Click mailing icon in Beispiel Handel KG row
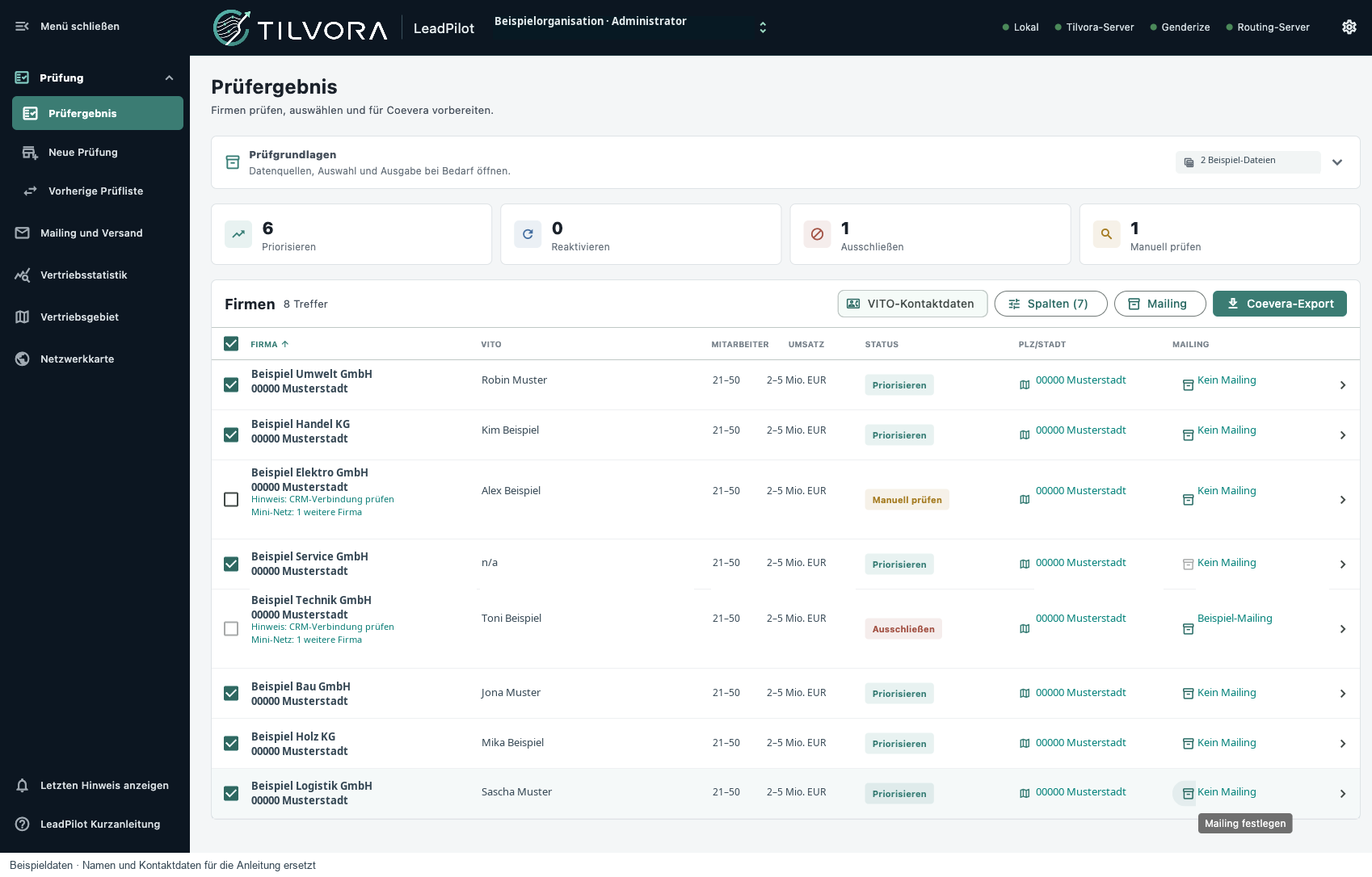Image resolution: width=1372 pixels, height=877 pixels. point(1188,435)
